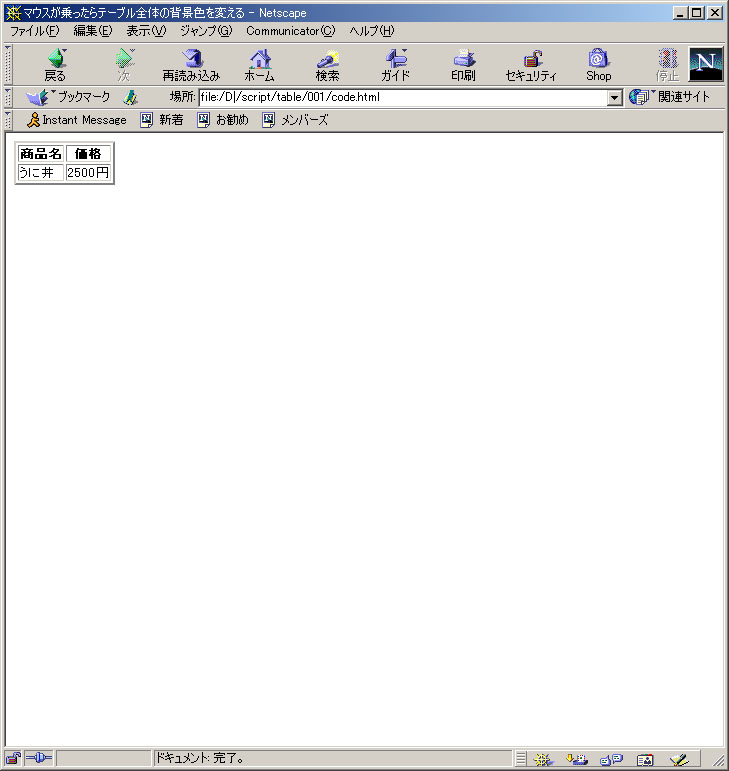729x771 pixels.
Task: Click the location URL field
Action: 403,97
